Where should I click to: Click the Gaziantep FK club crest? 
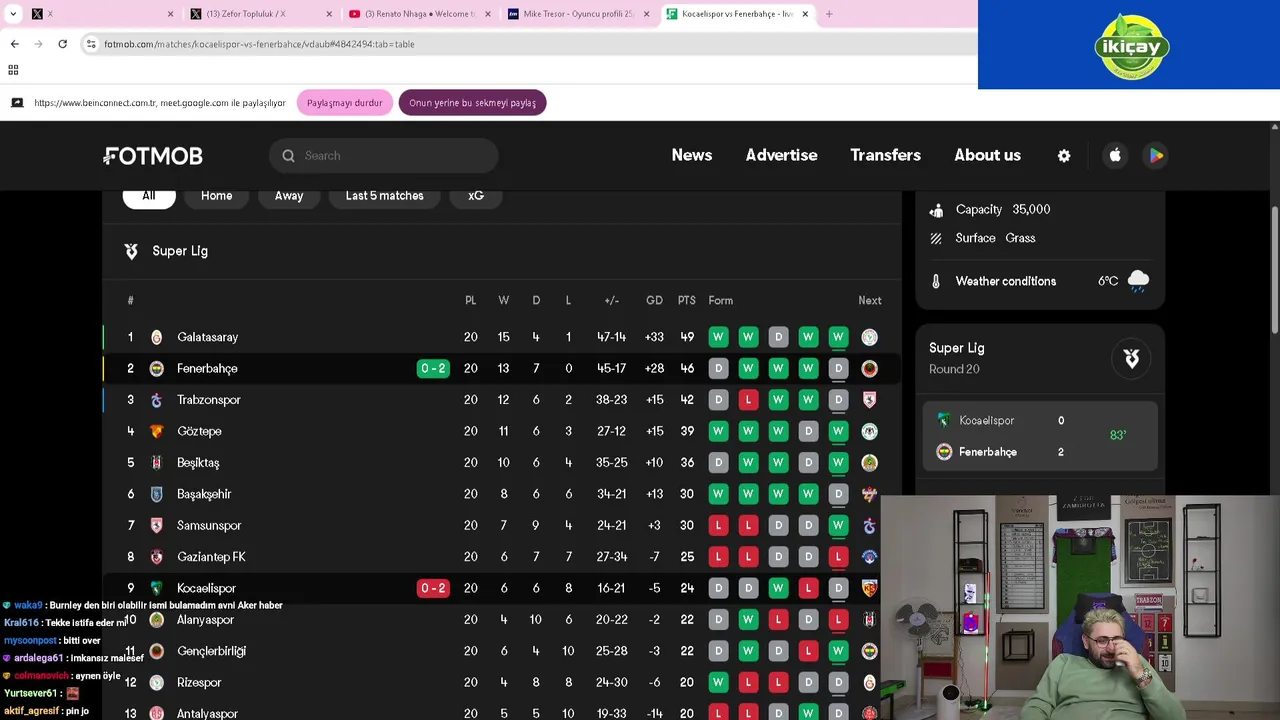(156, 557)
